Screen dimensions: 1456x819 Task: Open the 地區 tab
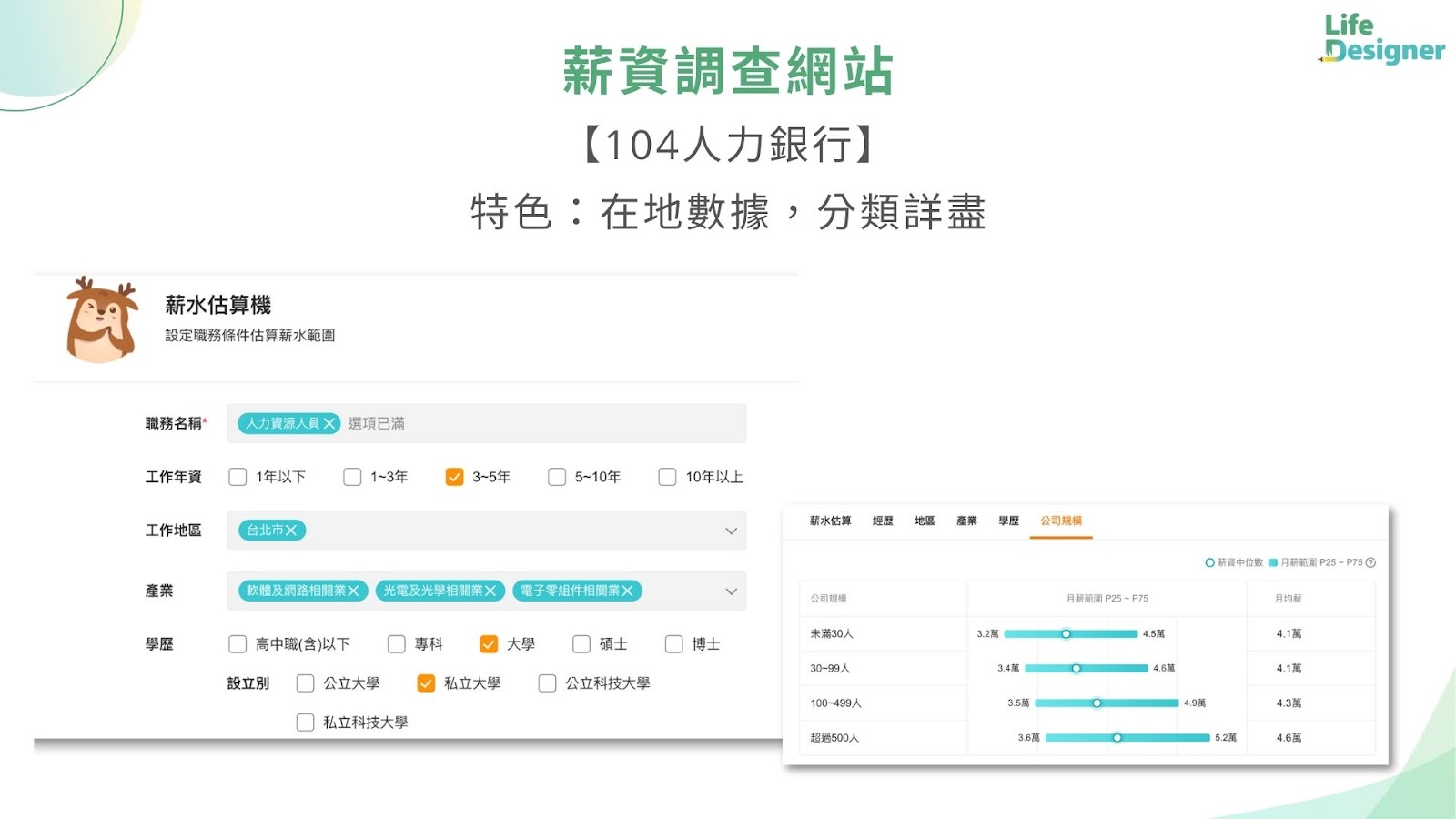tap(925, 521)
